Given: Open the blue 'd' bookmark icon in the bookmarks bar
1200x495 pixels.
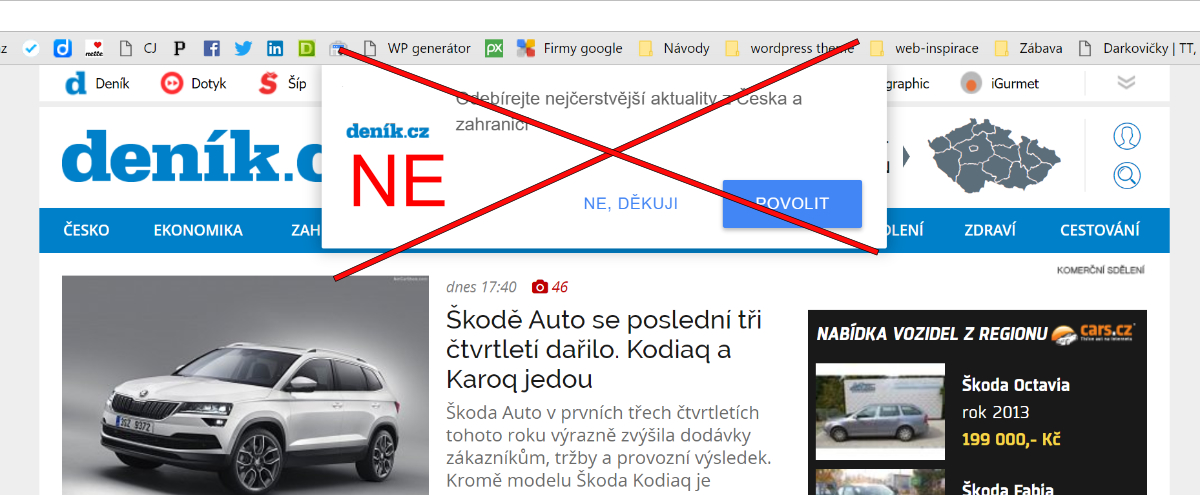Looking at the screenshot, I should pyautogui.click(x=62, y=48).
